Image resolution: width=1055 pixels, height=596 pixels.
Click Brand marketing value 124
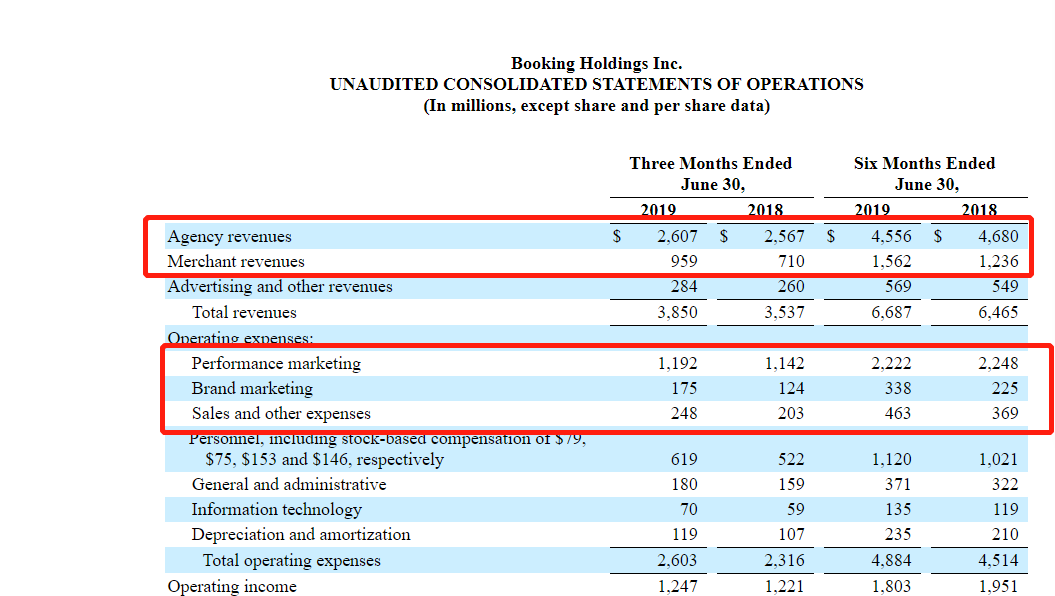pyautogui.click(x=791, y=389)
